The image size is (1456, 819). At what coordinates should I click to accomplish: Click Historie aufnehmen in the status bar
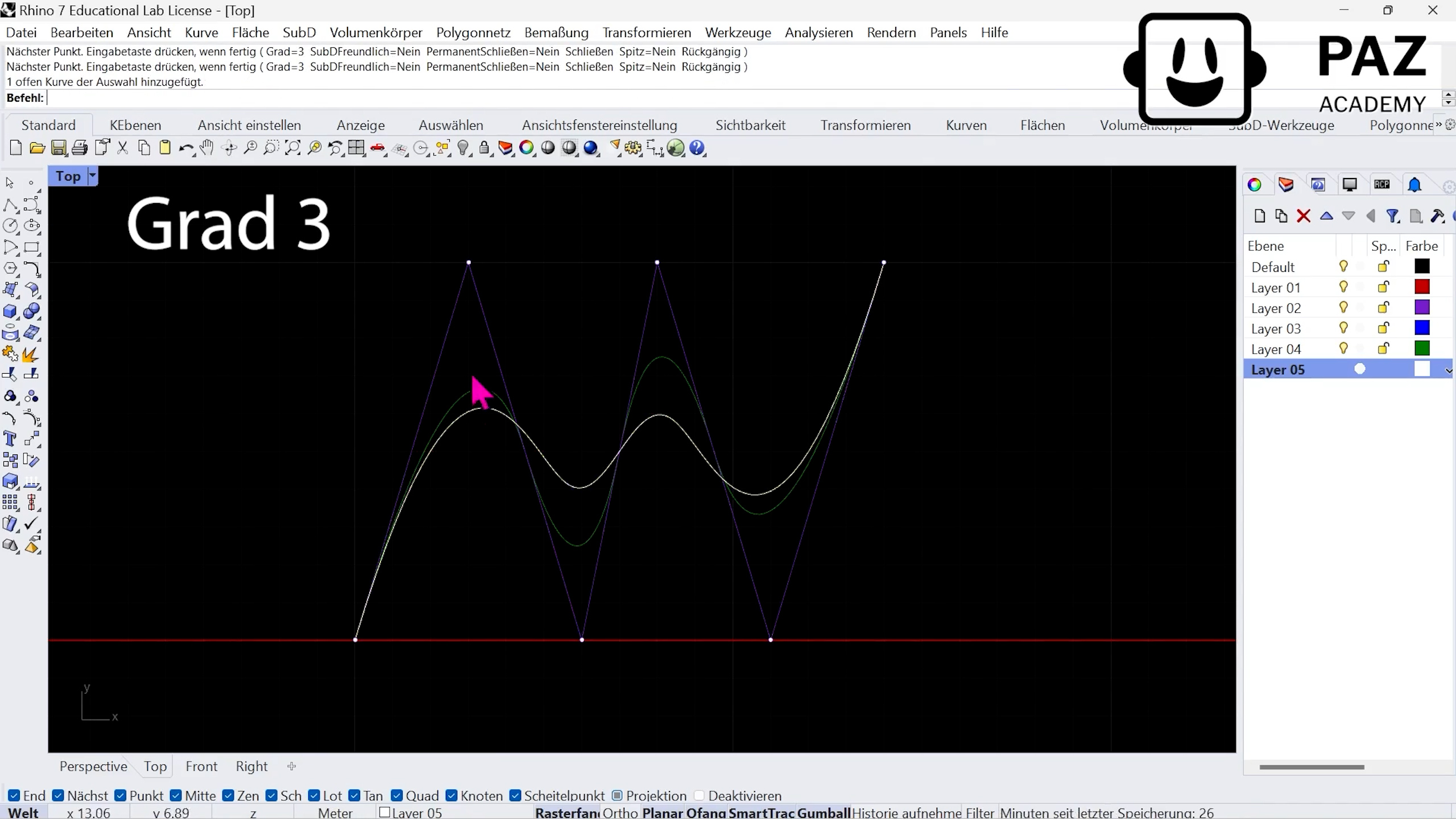point(907,813)
